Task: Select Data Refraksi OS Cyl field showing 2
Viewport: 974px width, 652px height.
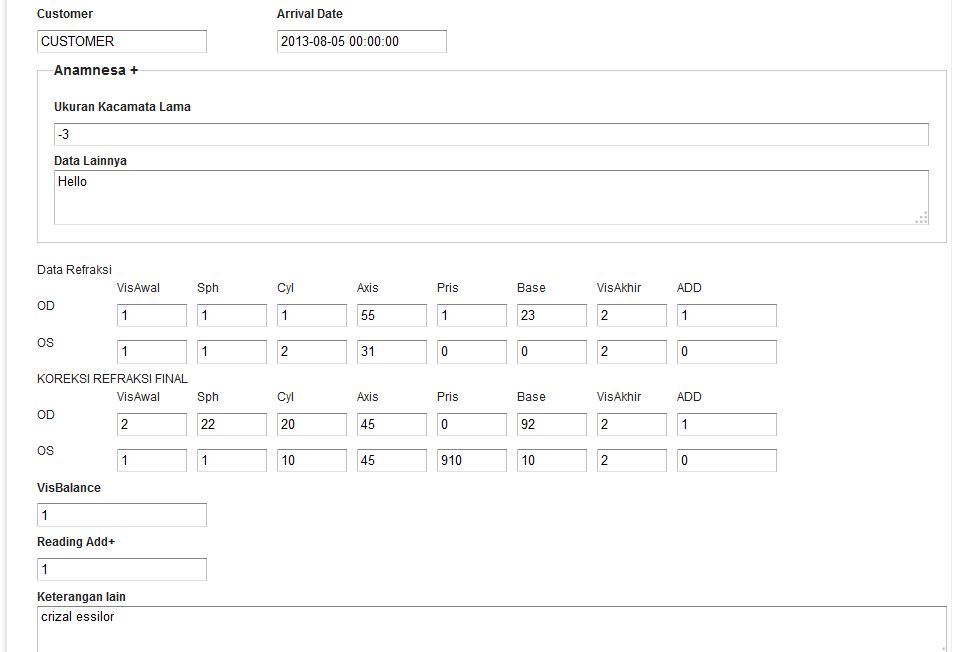Action: (312, 351)
